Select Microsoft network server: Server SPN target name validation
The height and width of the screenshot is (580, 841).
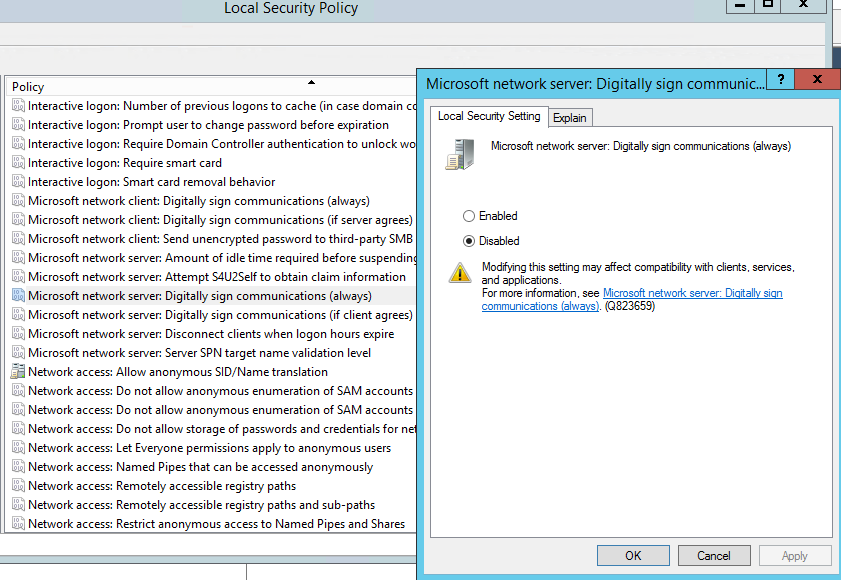click(x=199, y=353)
